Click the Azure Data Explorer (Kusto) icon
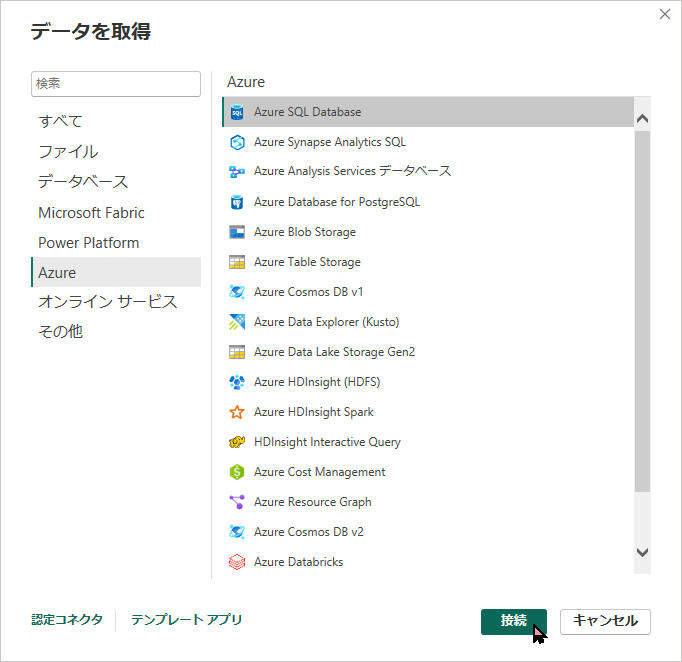 237,322
